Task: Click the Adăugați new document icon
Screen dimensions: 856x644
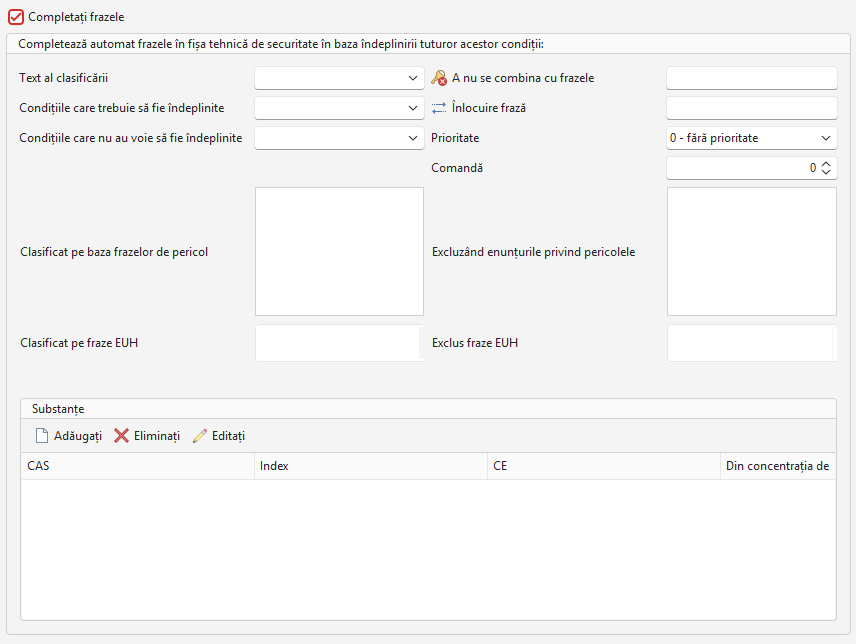Action: (x=41, y=436)
